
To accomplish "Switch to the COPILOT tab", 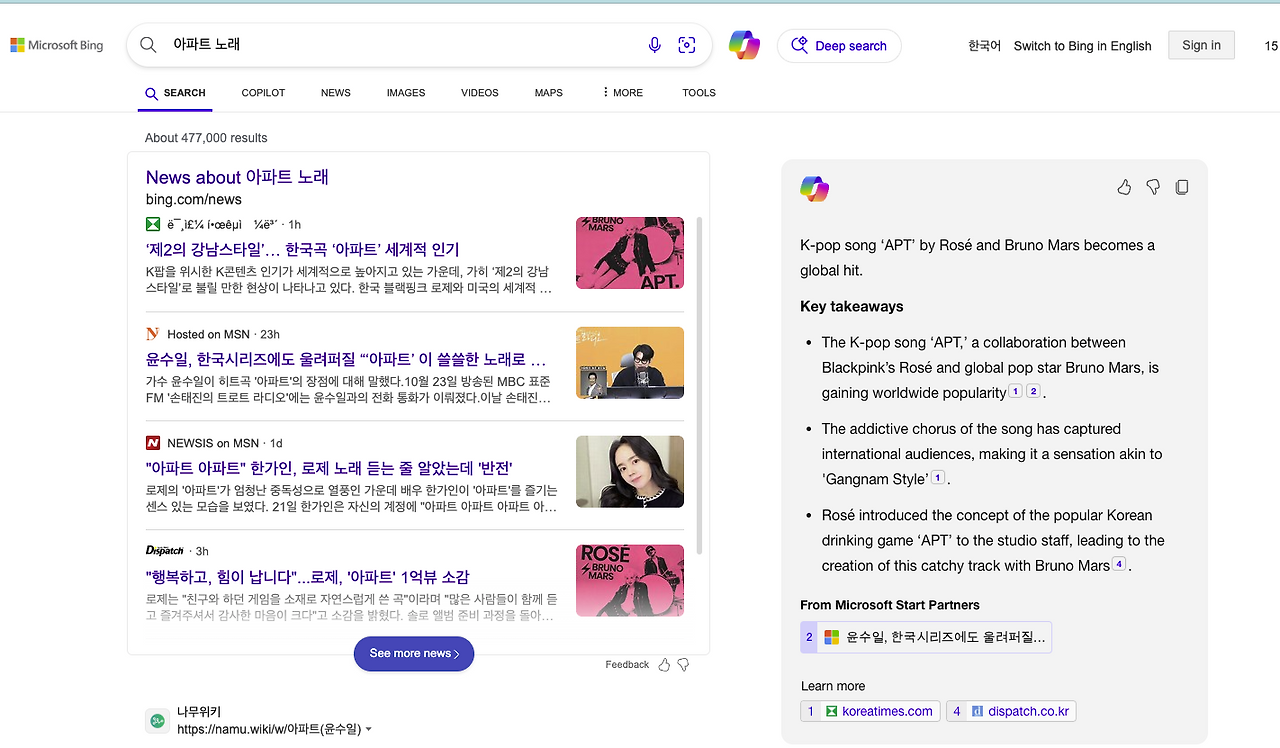I will tap(263, 93).
